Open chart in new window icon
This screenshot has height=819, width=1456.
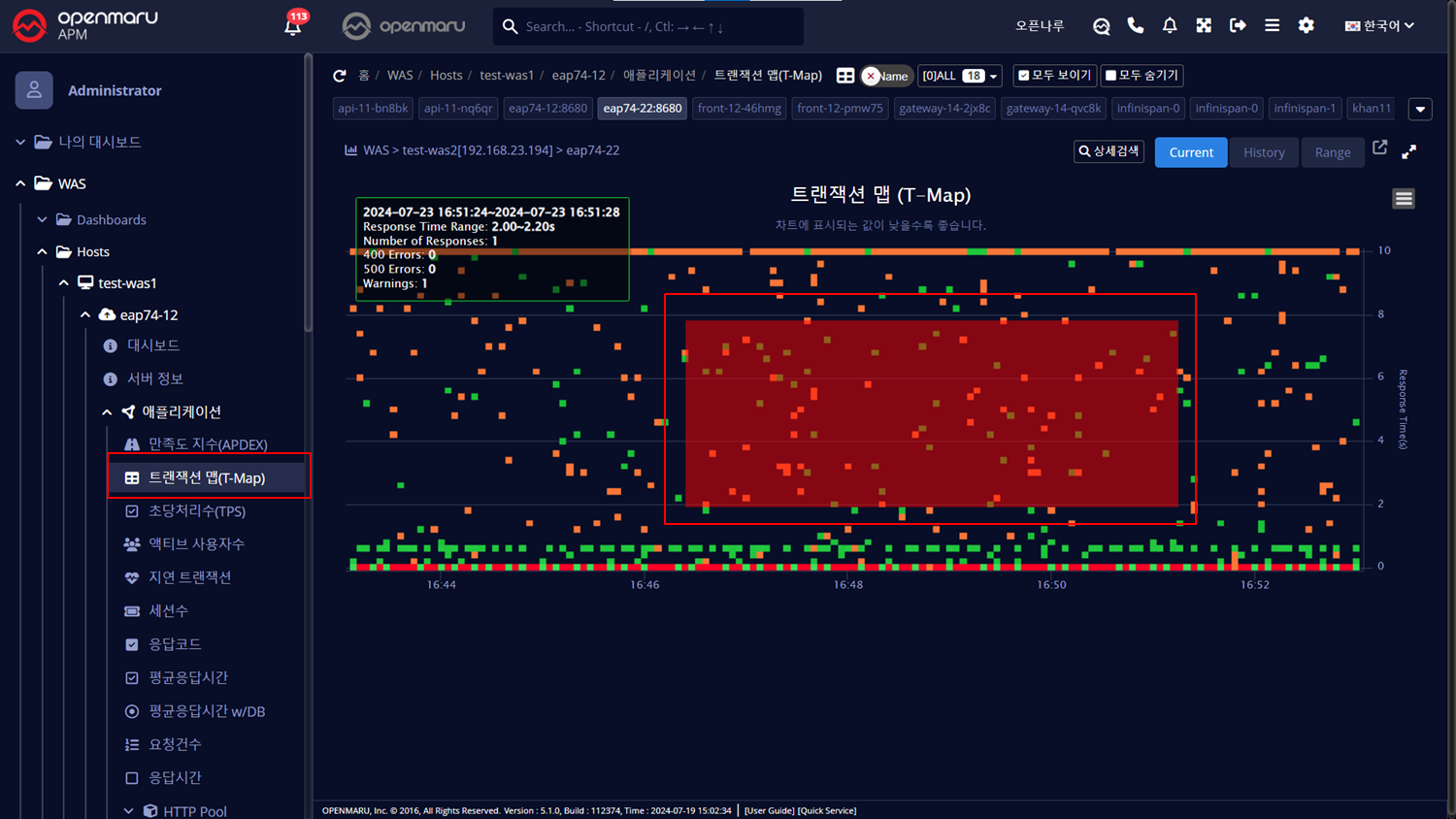1379,148
